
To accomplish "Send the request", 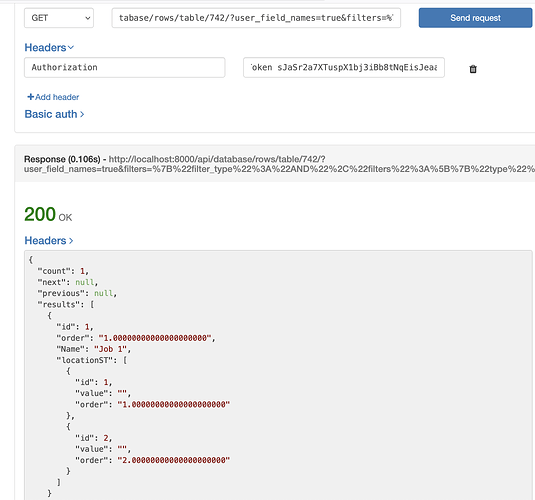I will tap(475, 18).
